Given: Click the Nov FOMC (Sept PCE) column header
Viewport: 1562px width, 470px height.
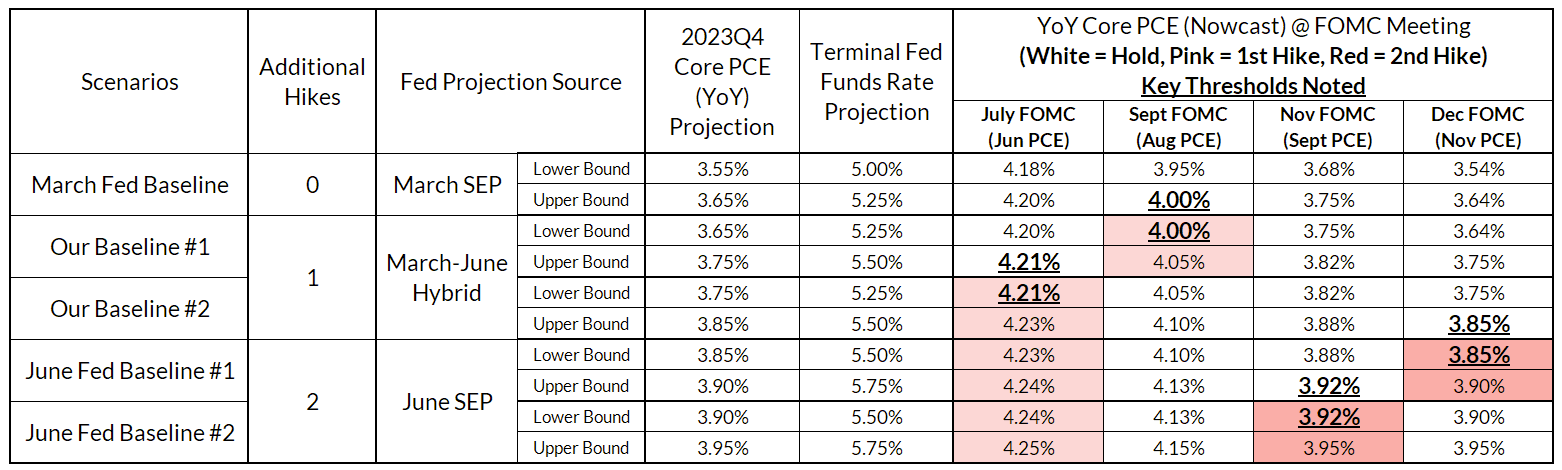Looking at the screenshot, I should pos(1327,127).
